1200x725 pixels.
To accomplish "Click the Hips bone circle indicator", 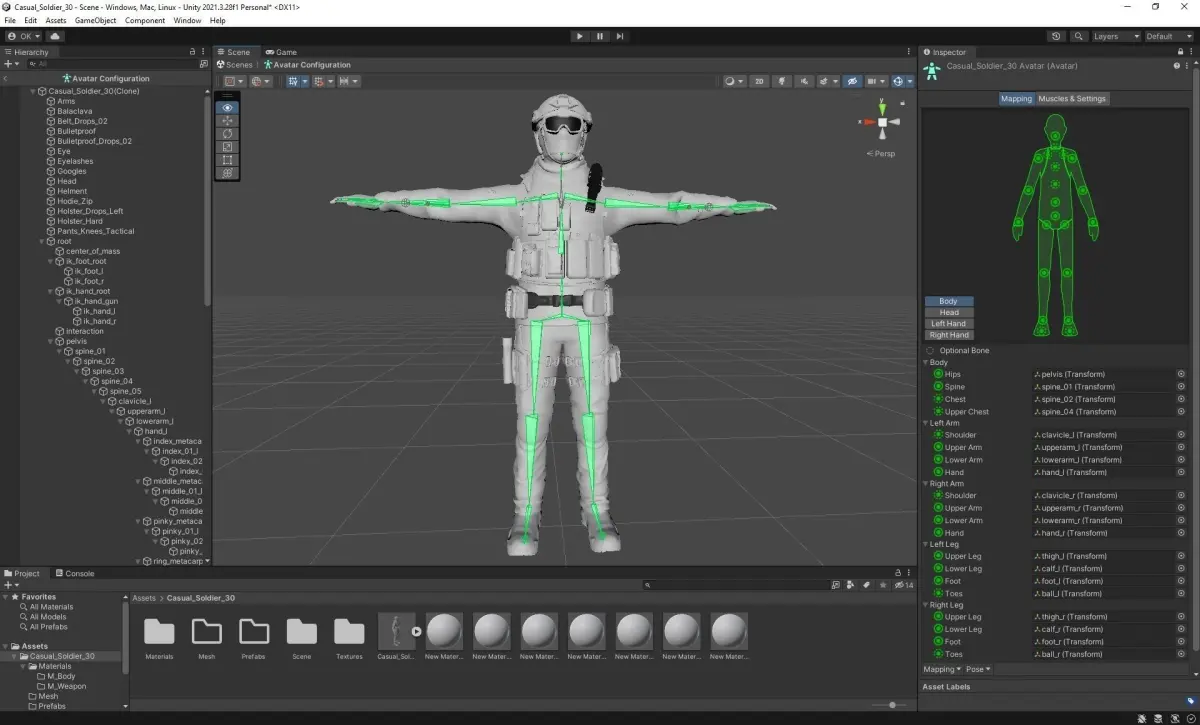I will 938,374.
